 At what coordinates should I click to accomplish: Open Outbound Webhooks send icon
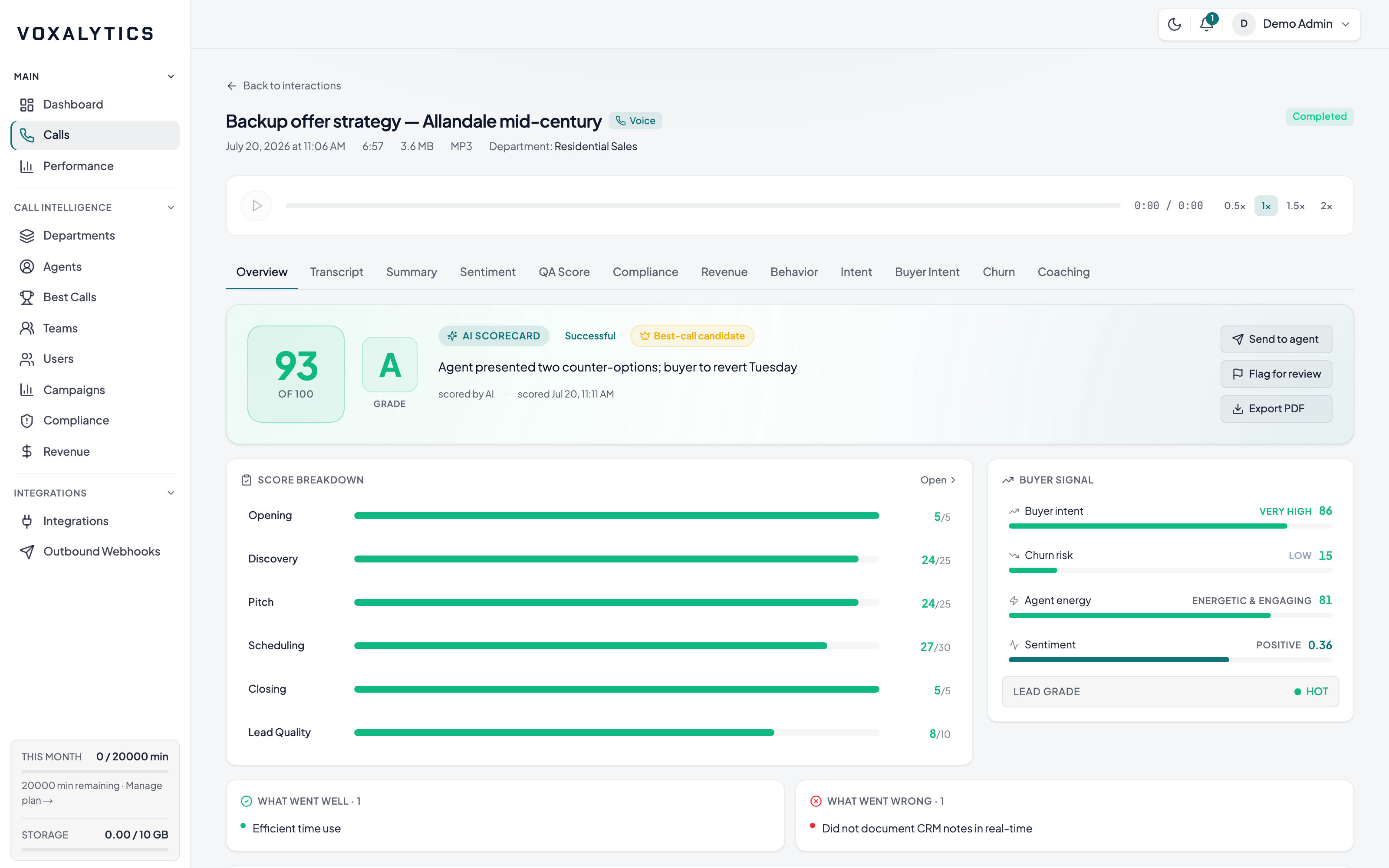pos(27,552)
